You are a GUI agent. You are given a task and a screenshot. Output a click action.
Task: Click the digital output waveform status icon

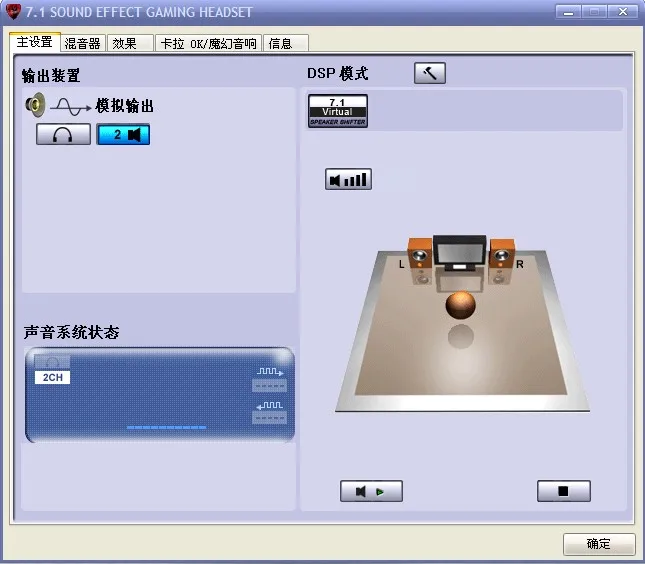click(x=270, y=372)
